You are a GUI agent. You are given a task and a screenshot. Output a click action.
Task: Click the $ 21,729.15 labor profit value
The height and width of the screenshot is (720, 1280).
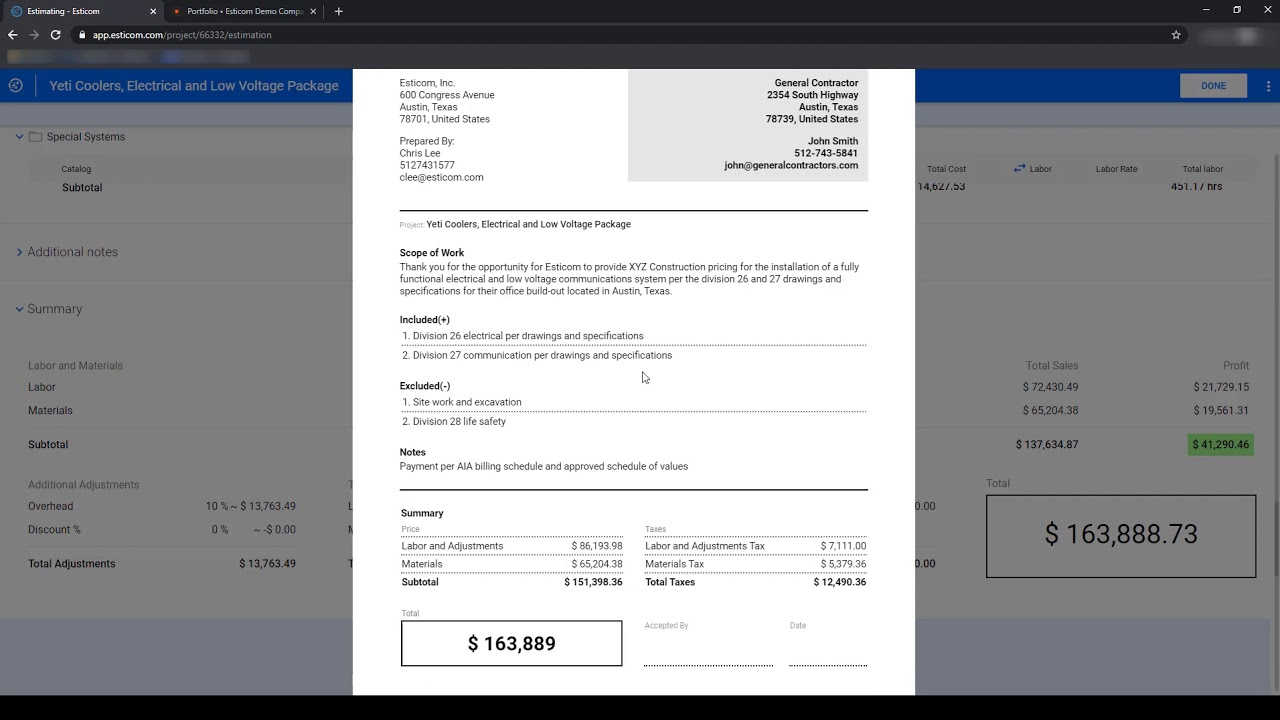(x=1221, y=387)
